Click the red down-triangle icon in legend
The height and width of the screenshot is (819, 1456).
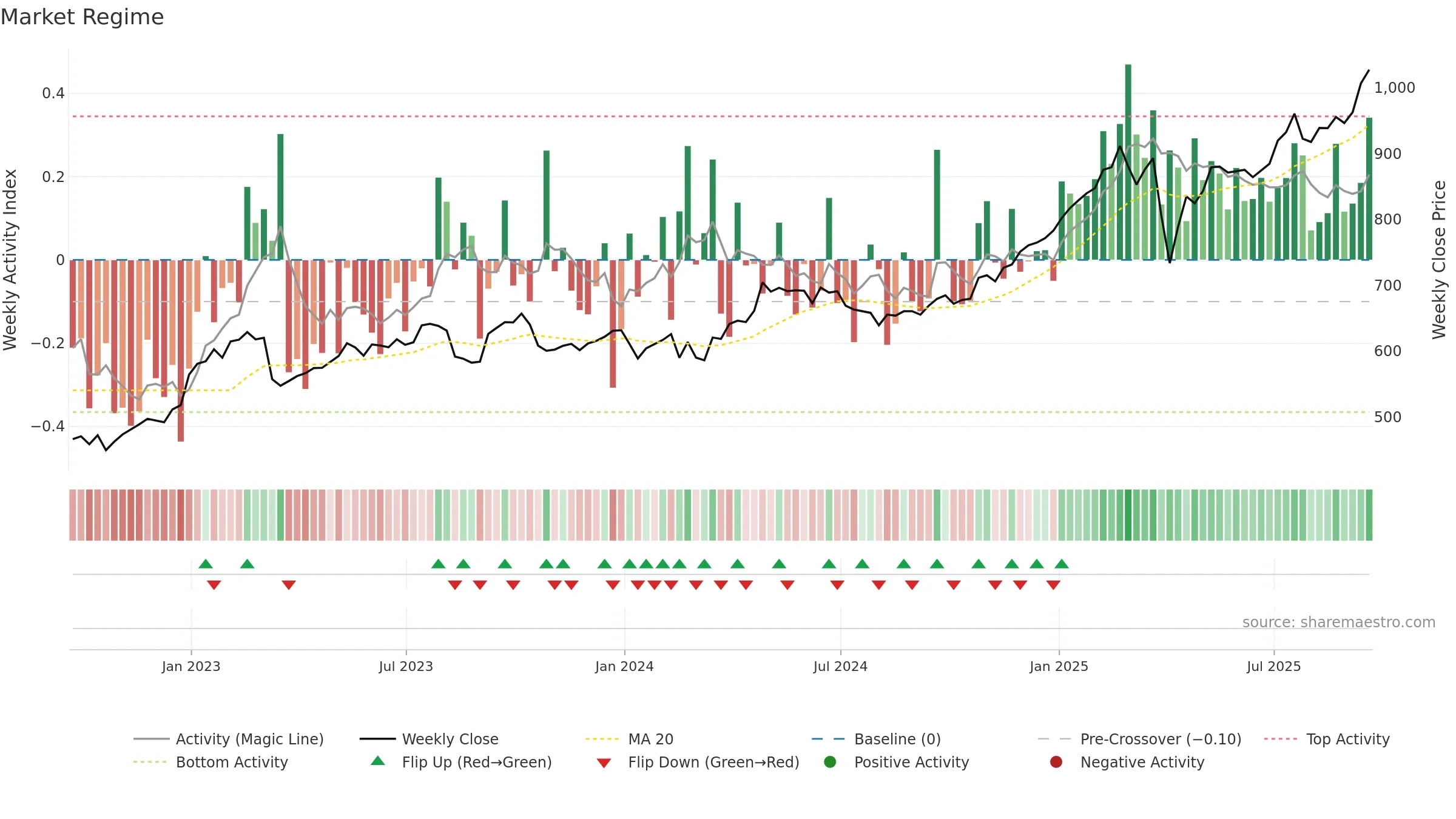click(604, 763)
